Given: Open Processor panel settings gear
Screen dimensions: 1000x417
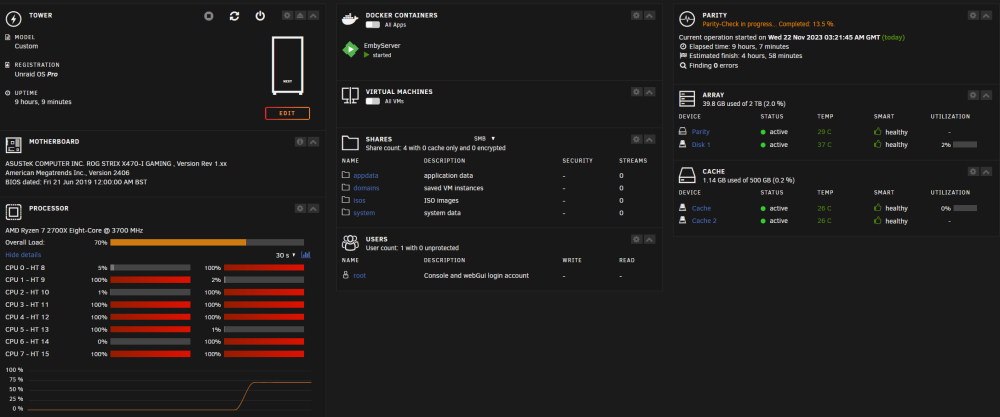Looking at the screenshot, I should [x=300, y=208].
